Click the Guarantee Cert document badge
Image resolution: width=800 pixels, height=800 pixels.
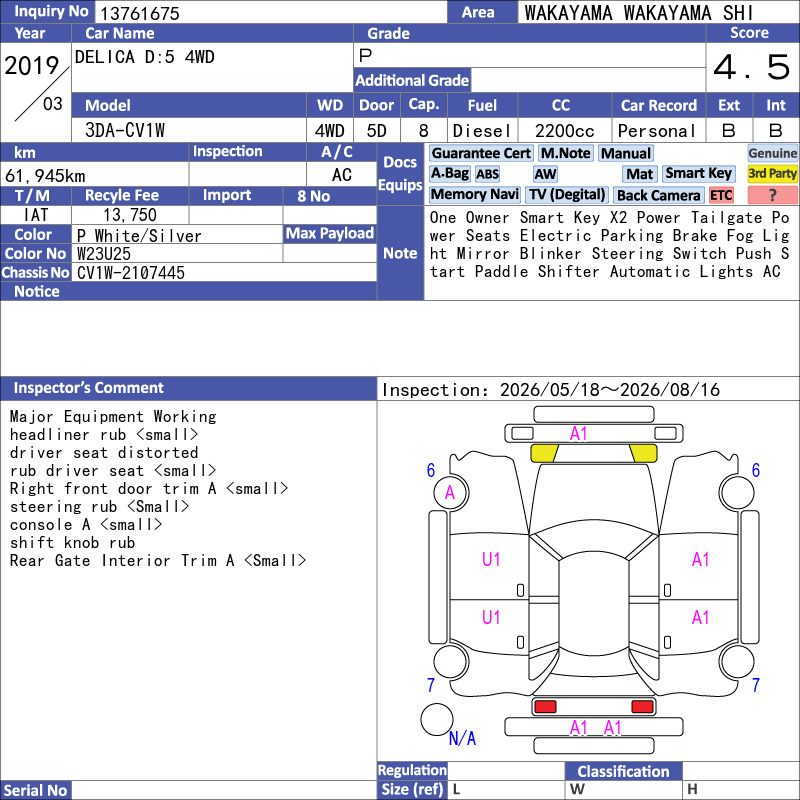tap(481, 154)
